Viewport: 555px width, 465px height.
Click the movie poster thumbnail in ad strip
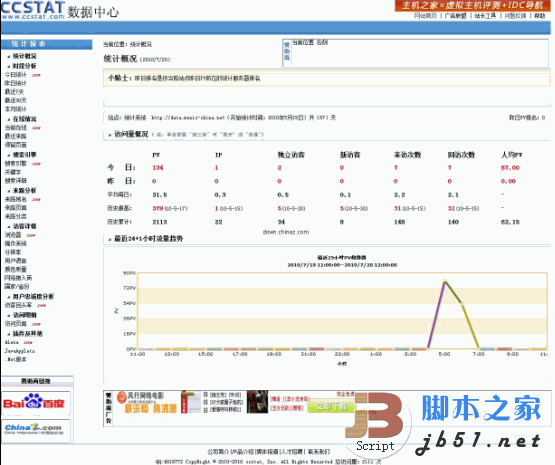(257, 402)
